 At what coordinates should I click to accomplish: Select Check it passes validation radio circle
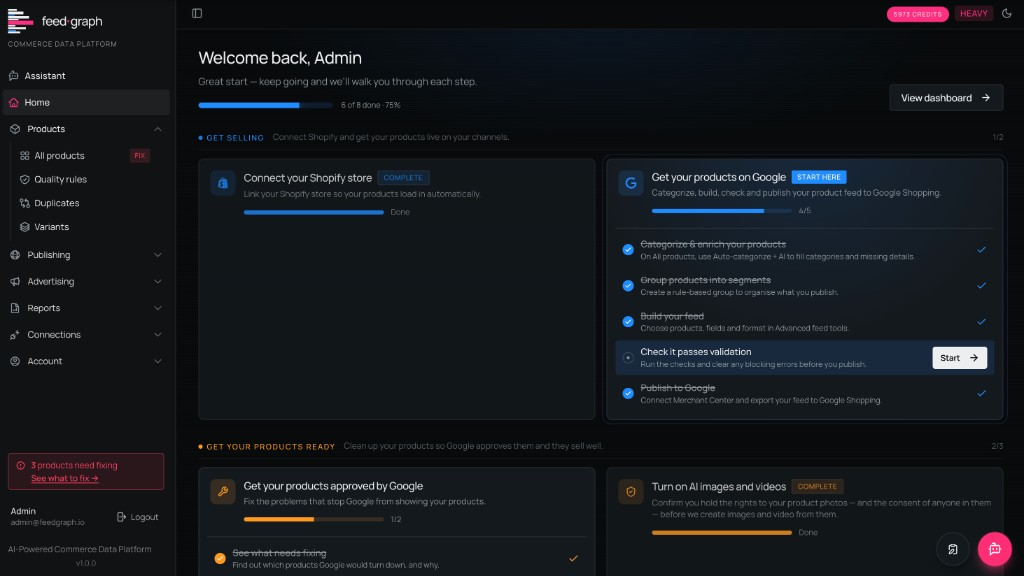coord(628,357)
